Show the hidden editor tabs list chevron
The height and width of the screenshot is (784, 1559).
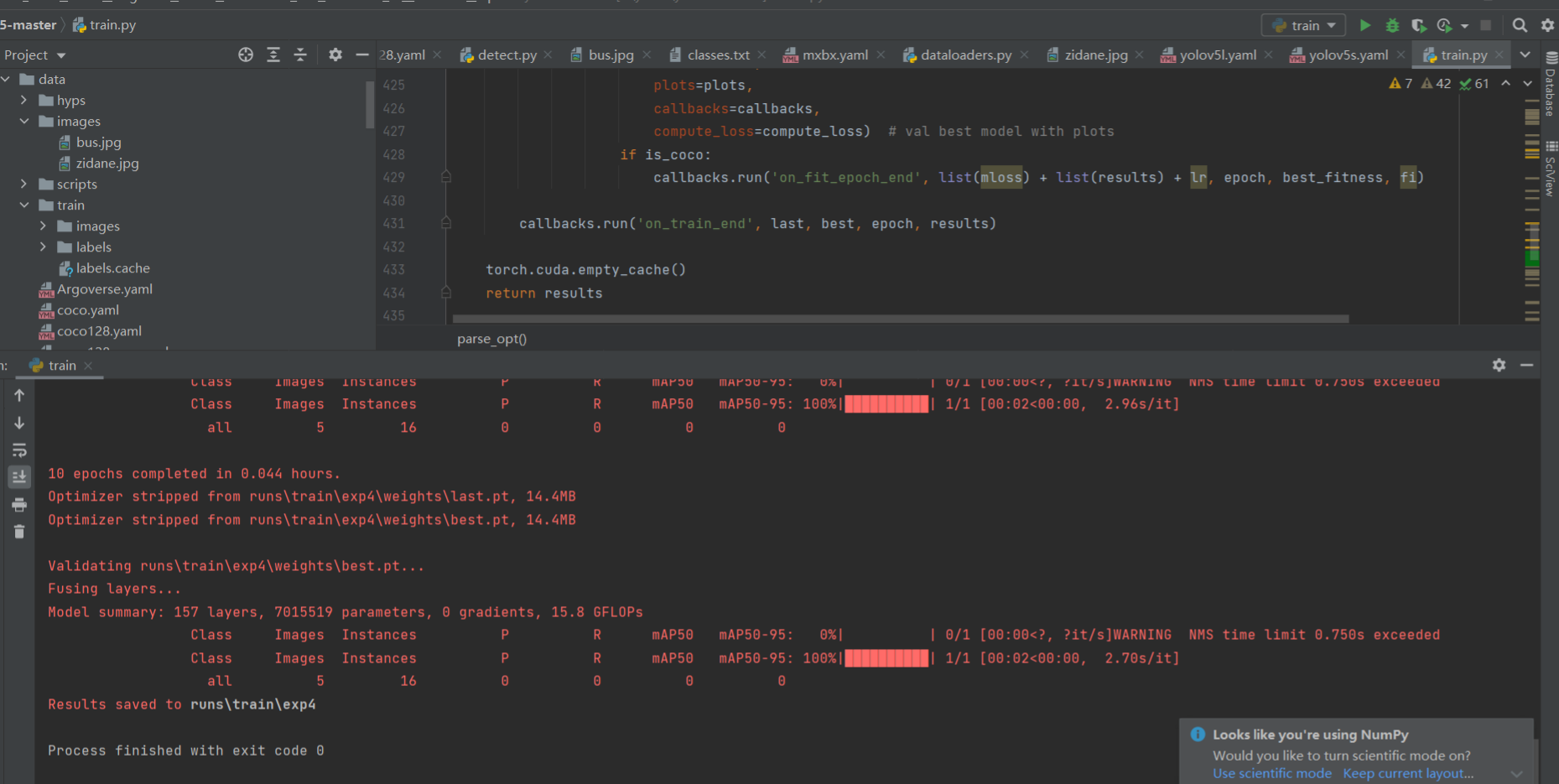1525,55
